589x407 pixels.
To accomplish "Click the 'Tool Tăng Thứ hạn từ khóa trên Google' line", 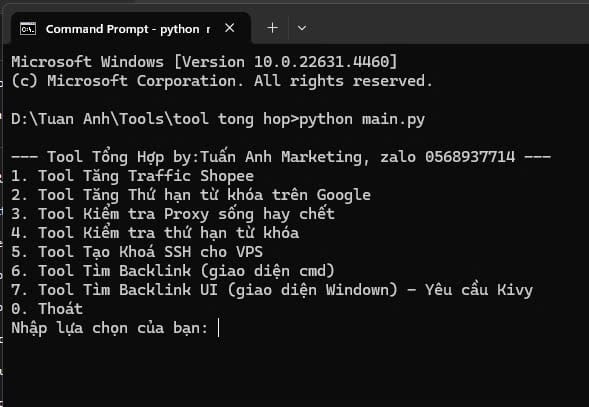I will (191, 195).
